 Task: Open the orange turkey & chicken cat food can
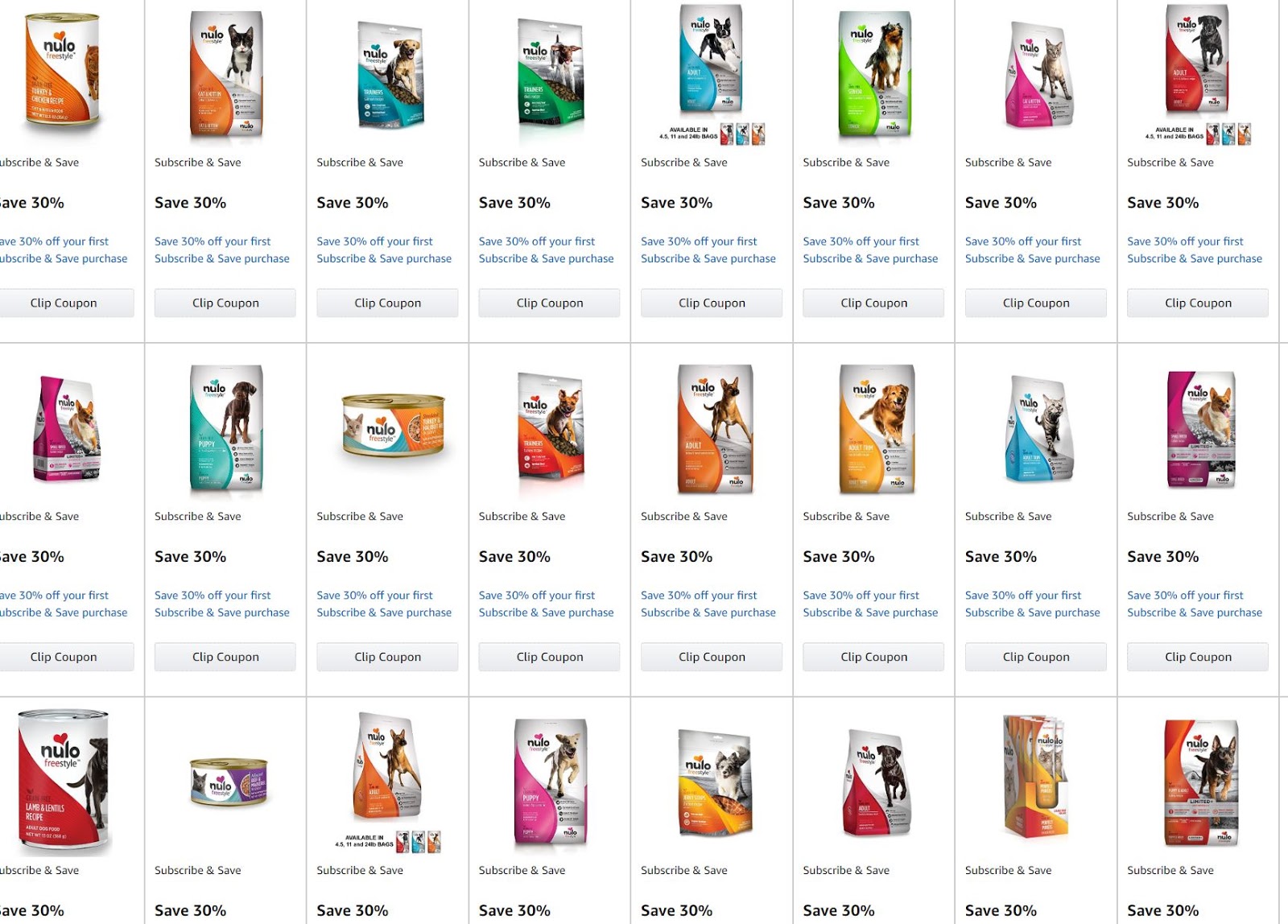[x=62, y=70]
